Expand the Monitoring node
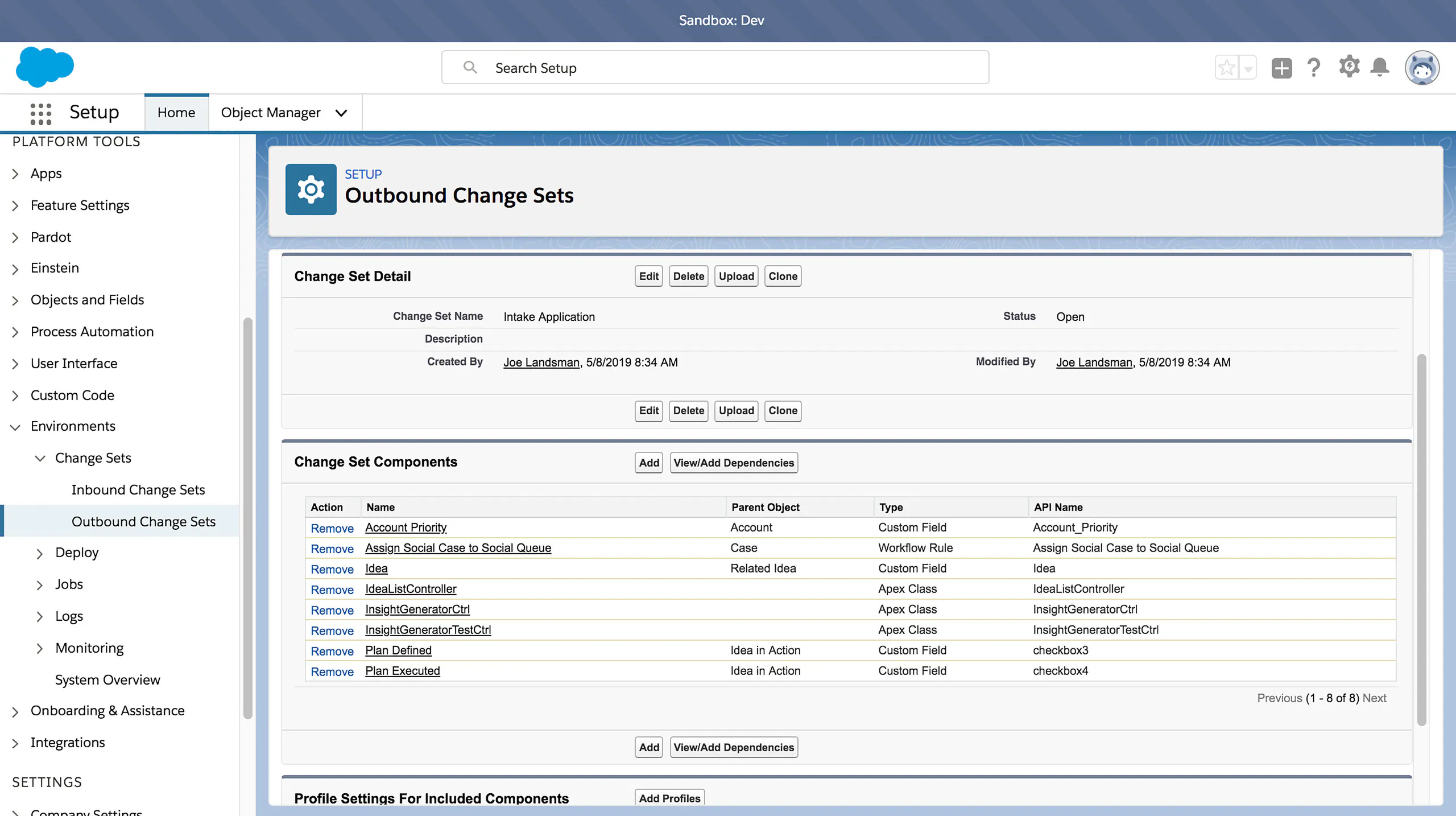Screen dimensions: 1456x816 pyautogui.click(x=39, y=649)
